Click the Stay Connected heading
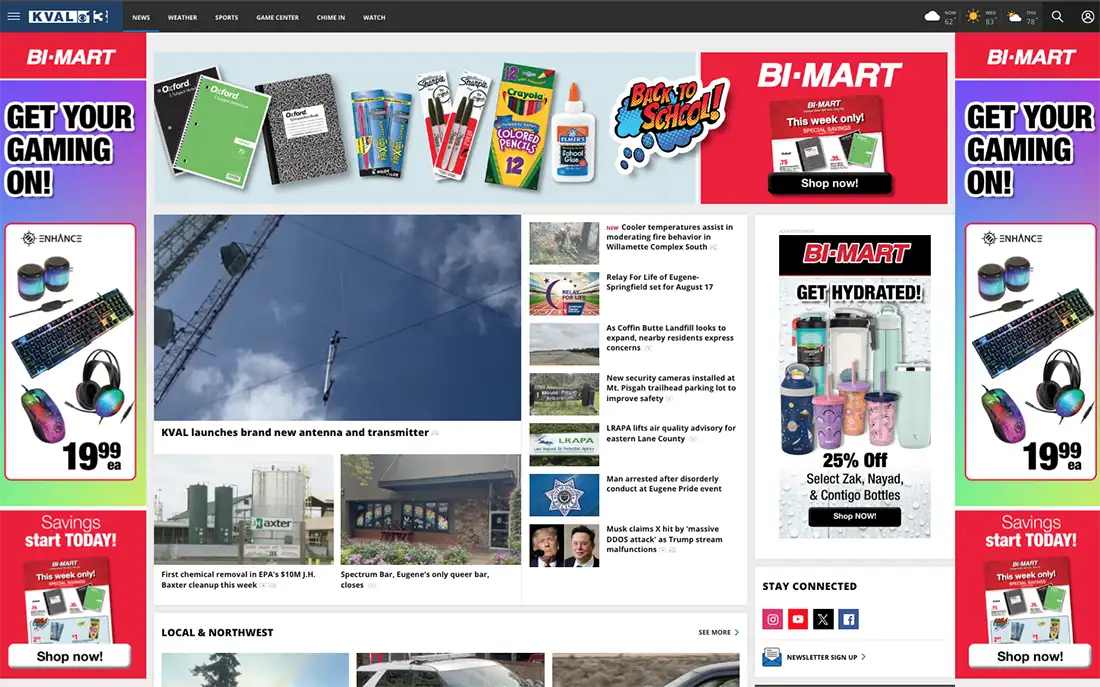This screenshot has width=1100, height=687. (810, 586)
